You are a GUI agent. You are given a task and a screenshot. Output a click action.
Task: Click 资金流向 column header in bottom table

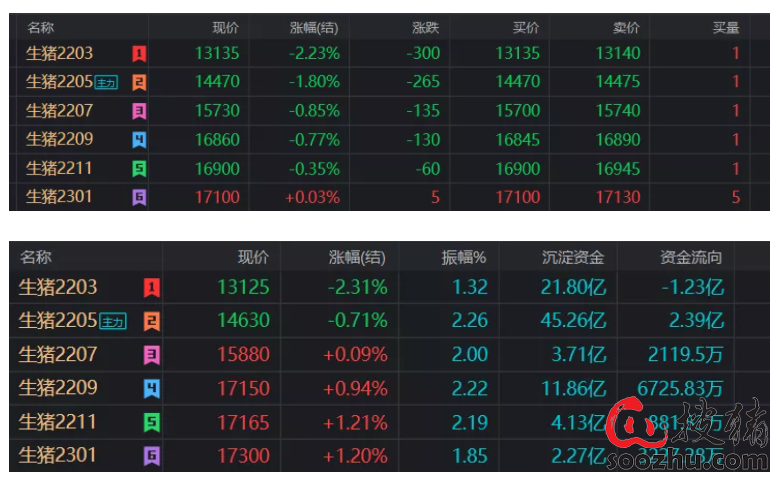[x=691, y=257]
